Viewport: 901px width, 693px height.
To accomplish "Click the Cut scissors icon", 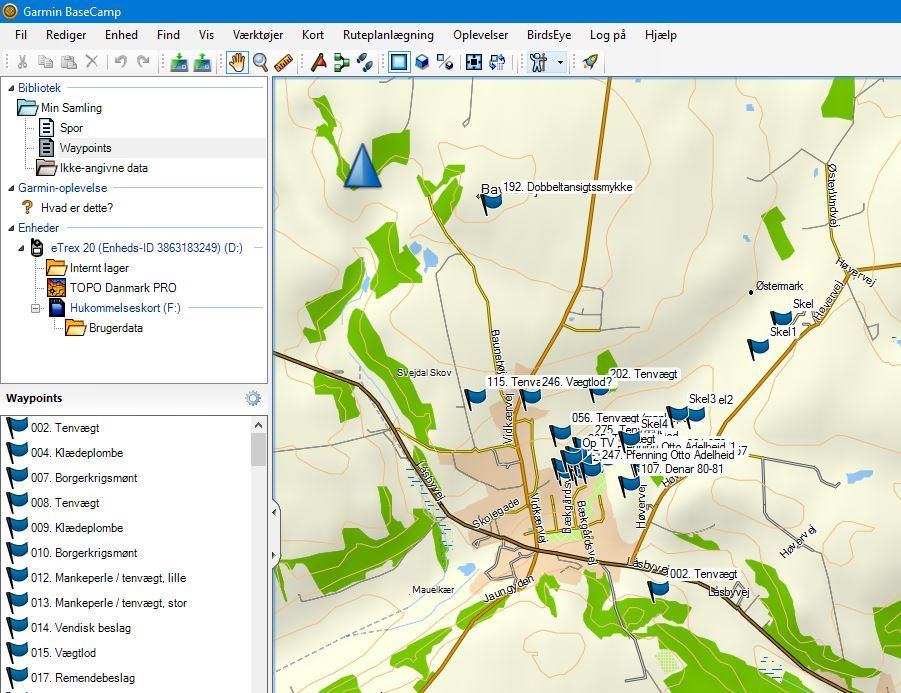I will click(22, 61).
